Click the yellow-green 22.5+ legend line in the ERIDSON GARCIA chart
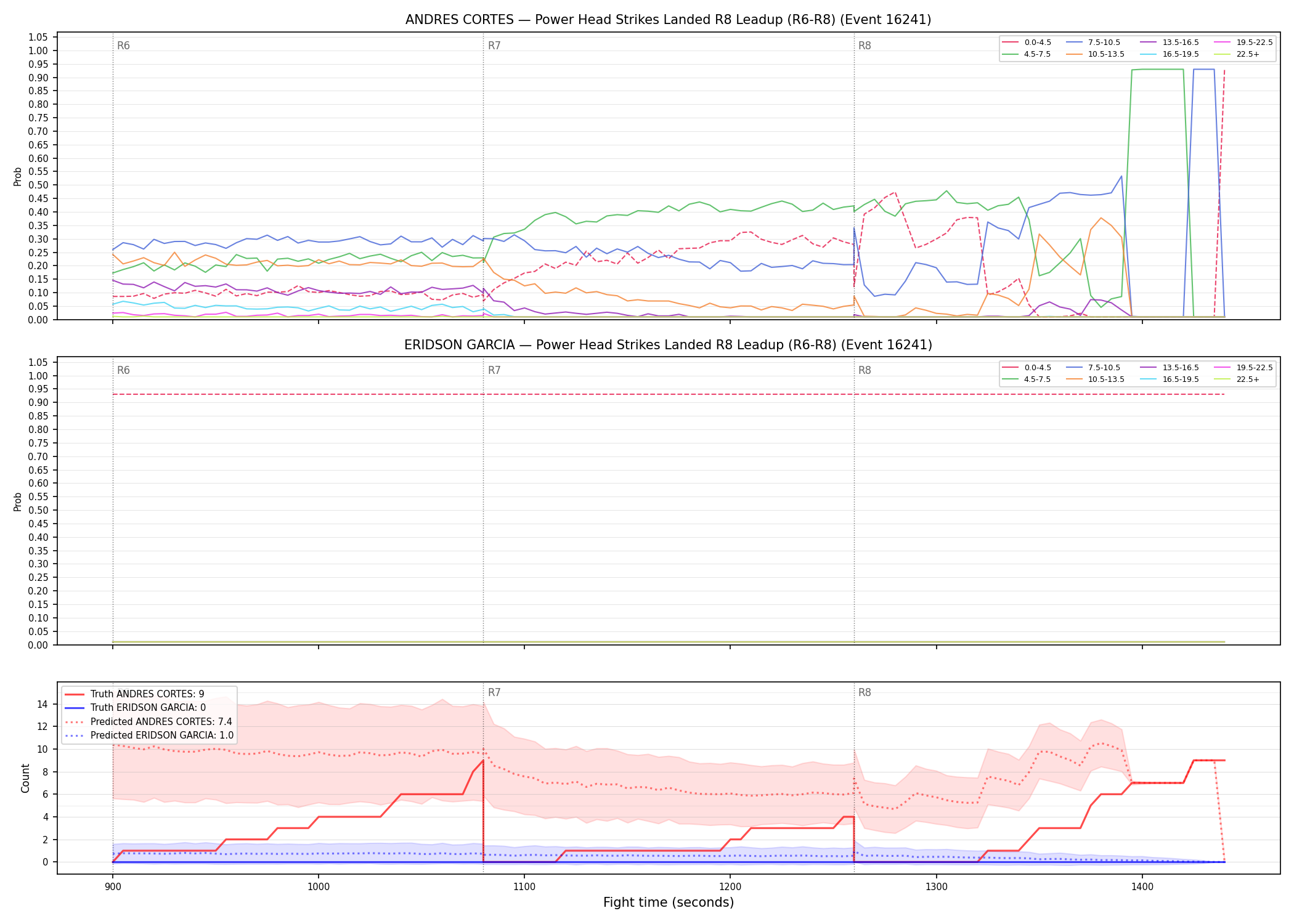 tap(1223, 379)
